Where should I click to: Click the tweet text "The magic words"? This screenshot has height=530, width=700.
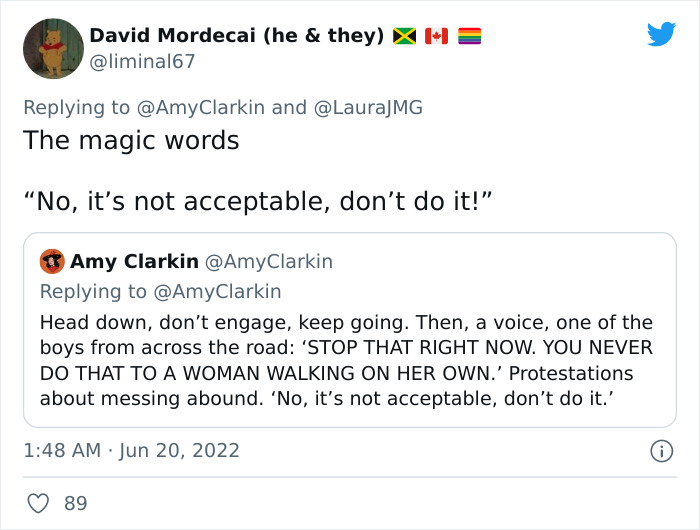131,140
